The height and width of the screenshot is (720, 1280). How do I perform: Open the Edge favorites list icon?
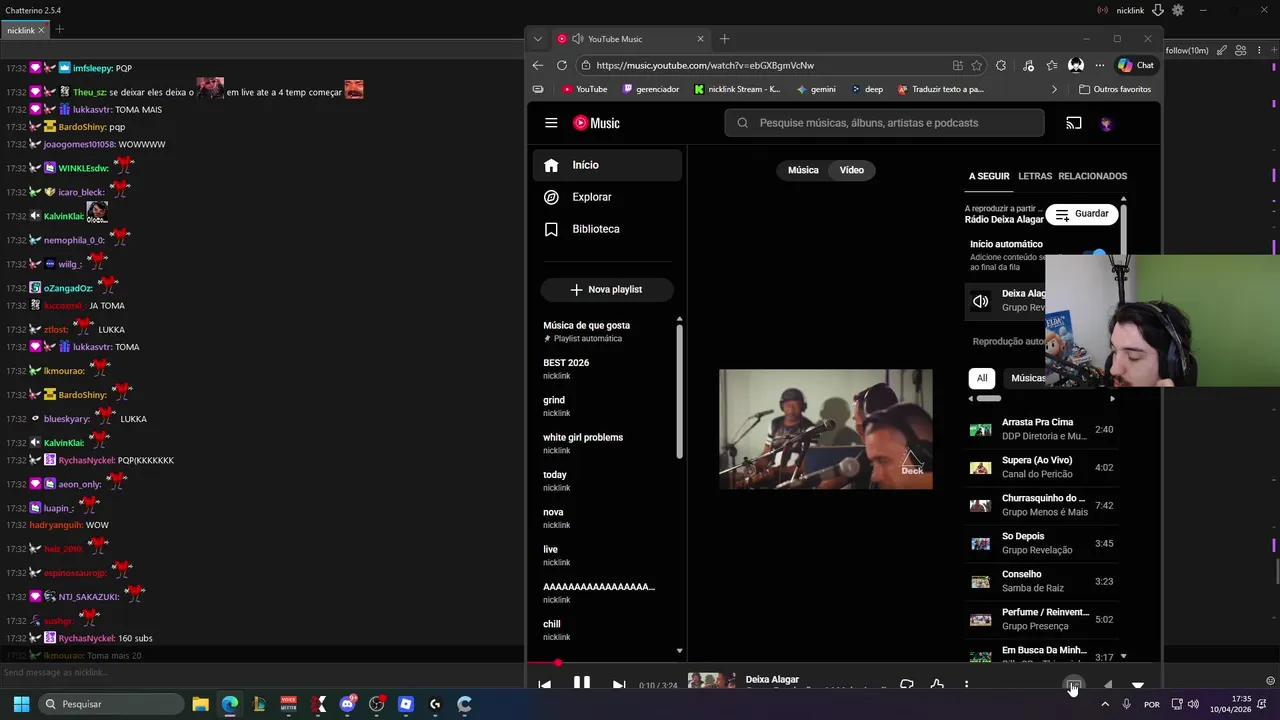(x=1052, y=65)
